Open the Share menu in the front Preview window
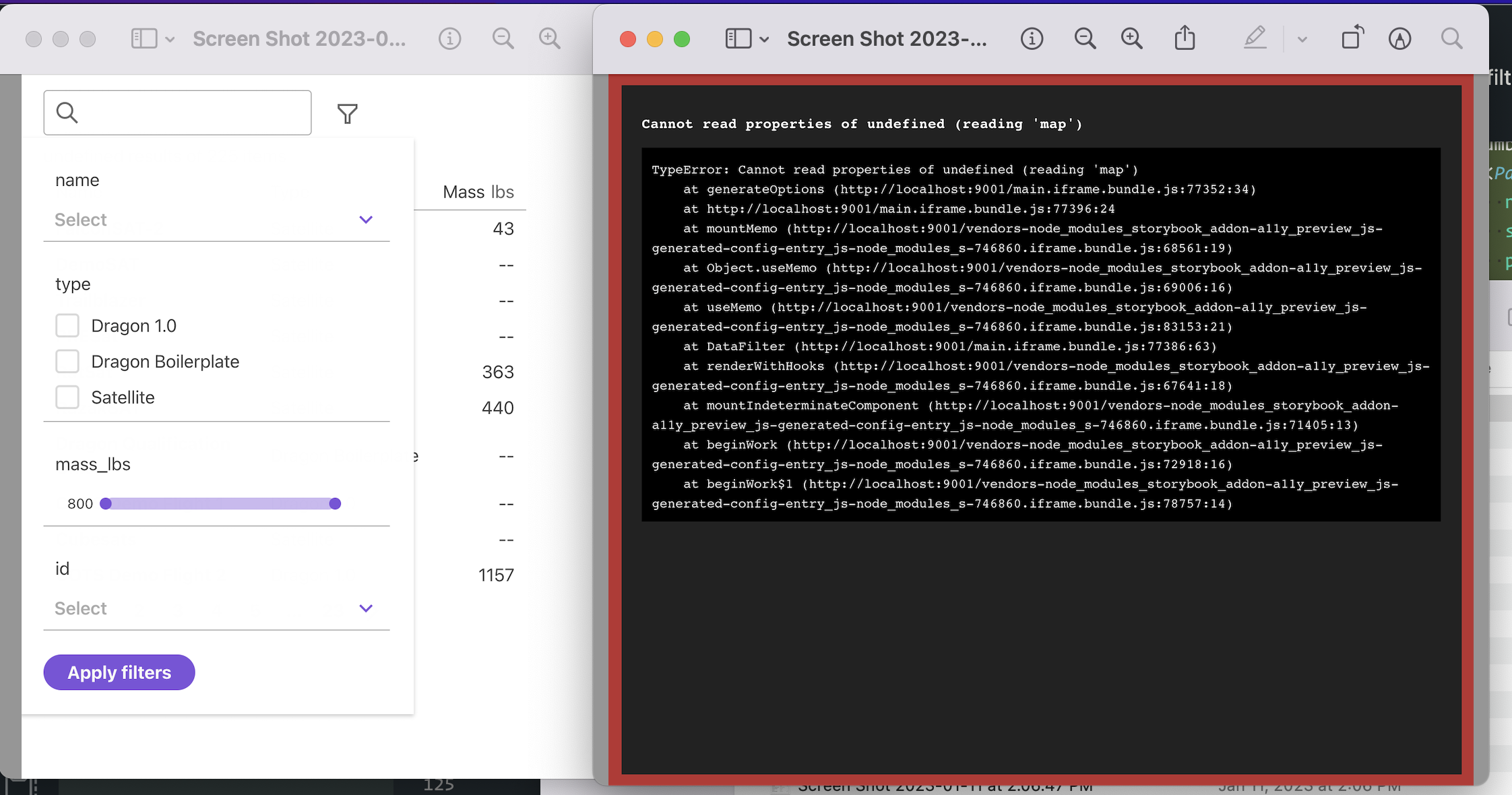Screen dimensions: 1512x795 click(x=1185, y=38)
